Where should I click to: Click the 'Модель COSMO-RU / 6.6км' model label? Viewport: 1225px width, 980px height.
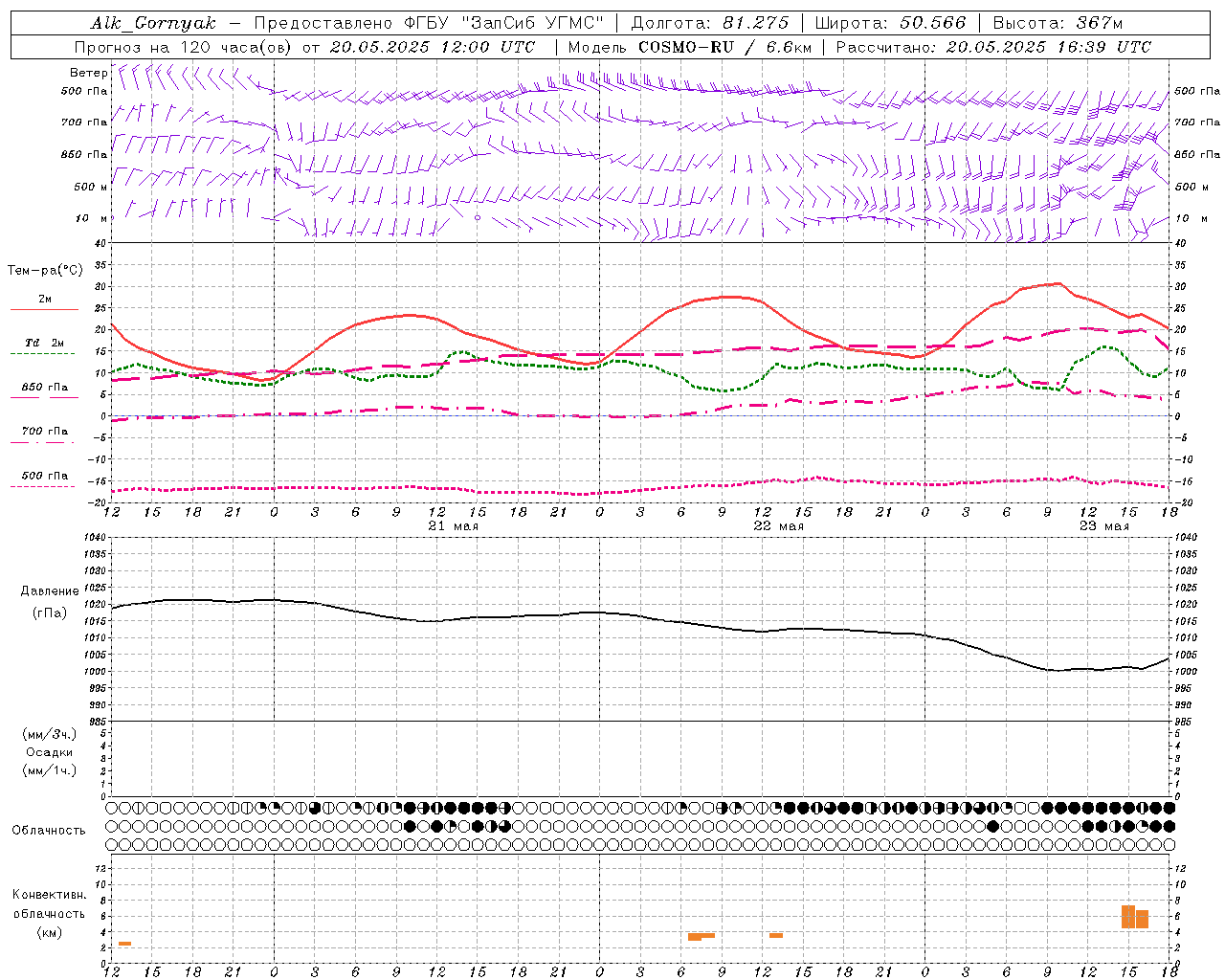(690, 47)
